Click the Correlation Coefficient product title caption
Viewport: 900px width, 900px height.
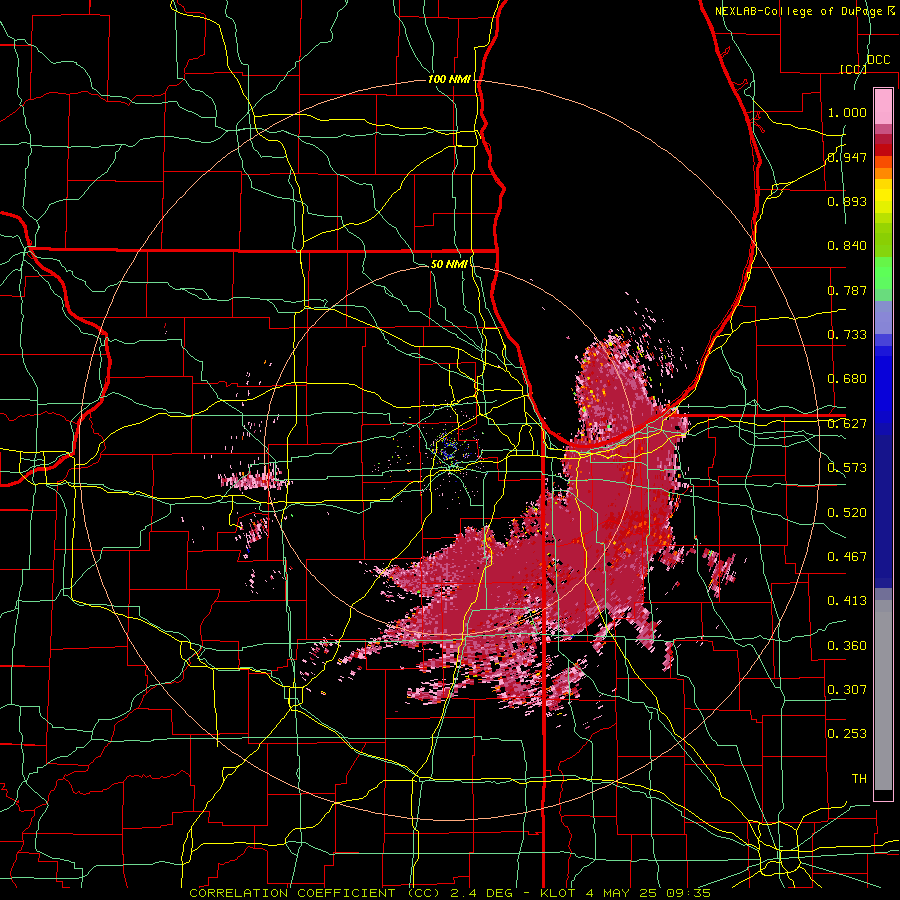pyautogui.click(x=450, y=893)
